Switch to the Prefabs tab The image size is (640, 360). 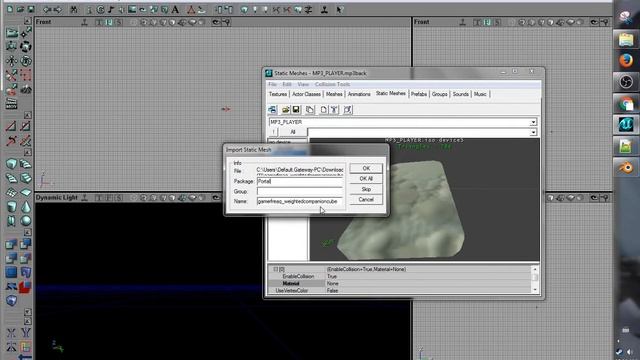(x=419, y=94)
